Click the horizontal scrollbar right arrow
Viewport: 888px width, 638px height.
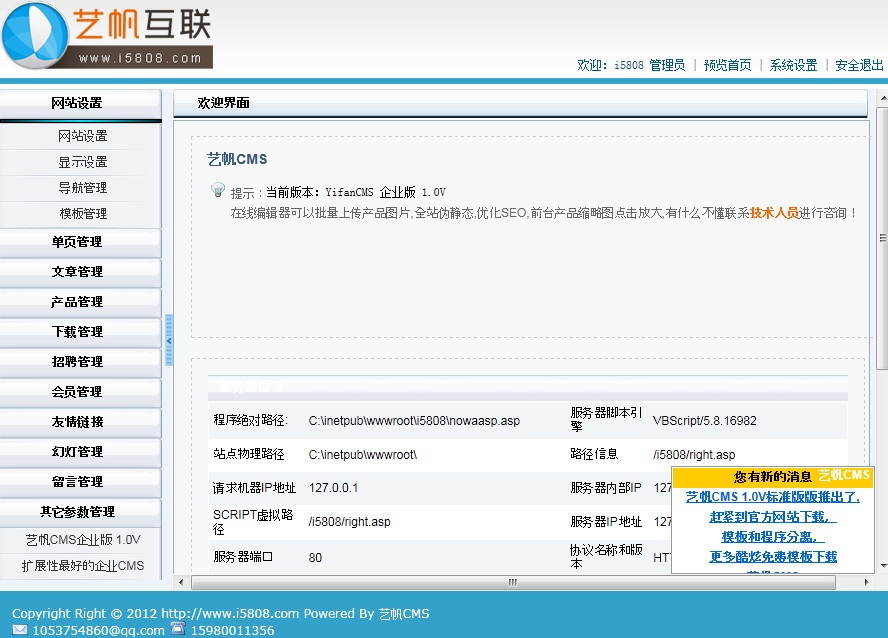click(x=866, y=582)
